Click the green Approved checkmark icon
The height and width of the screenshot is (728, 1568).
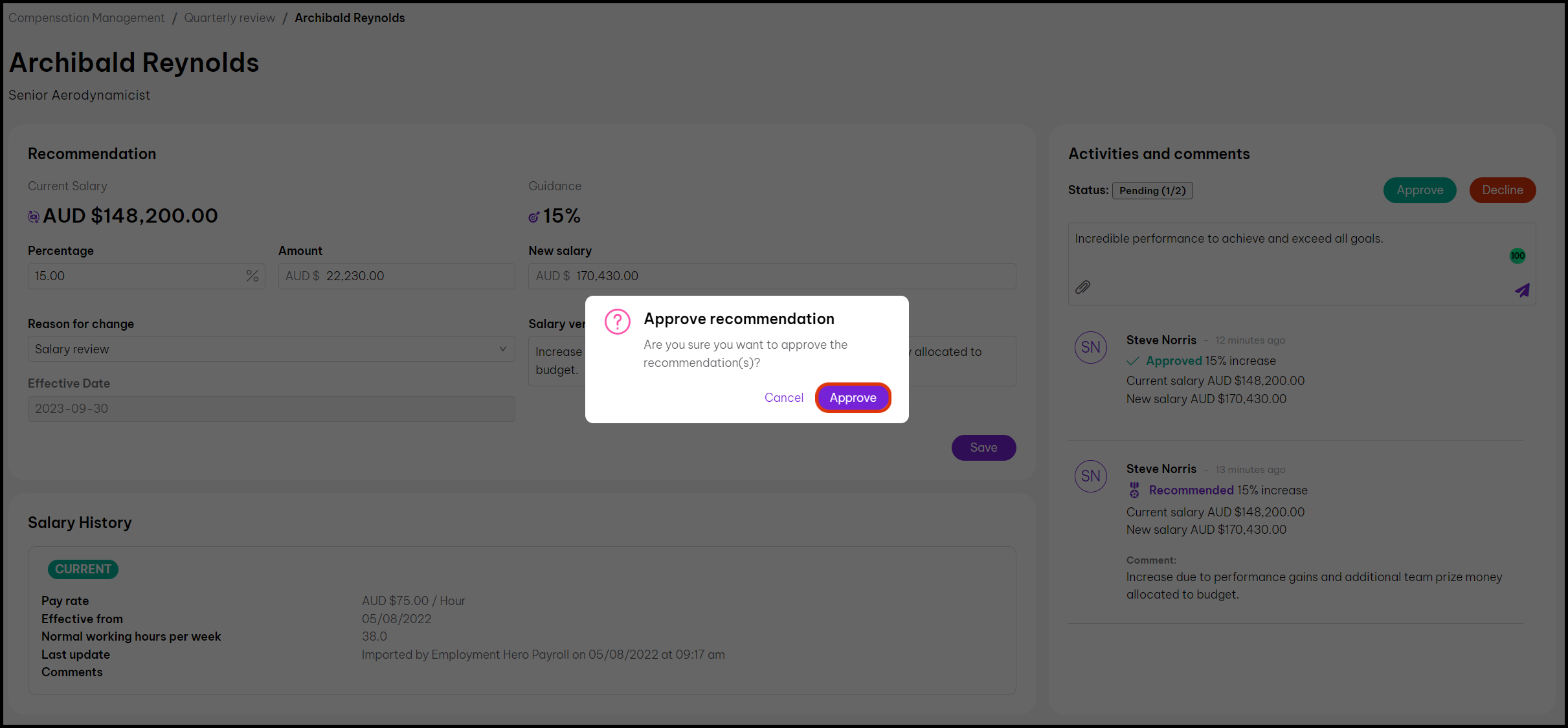pos(1133,361)
